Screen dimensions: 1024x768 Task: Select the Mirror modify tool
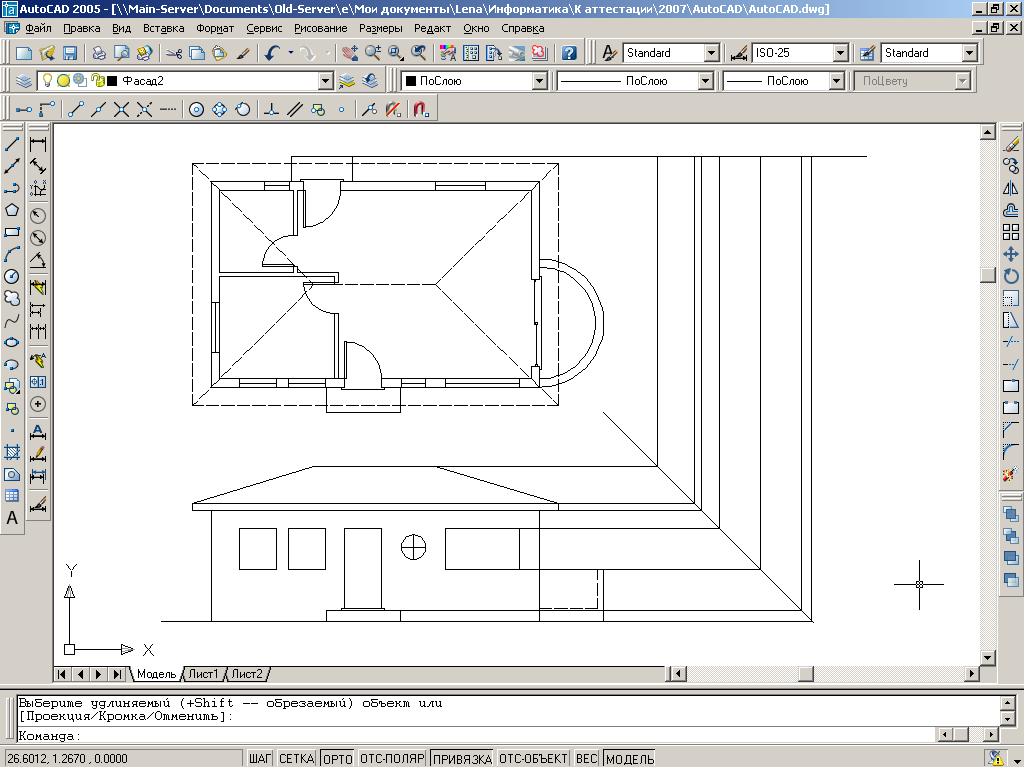coord(1011,188)
